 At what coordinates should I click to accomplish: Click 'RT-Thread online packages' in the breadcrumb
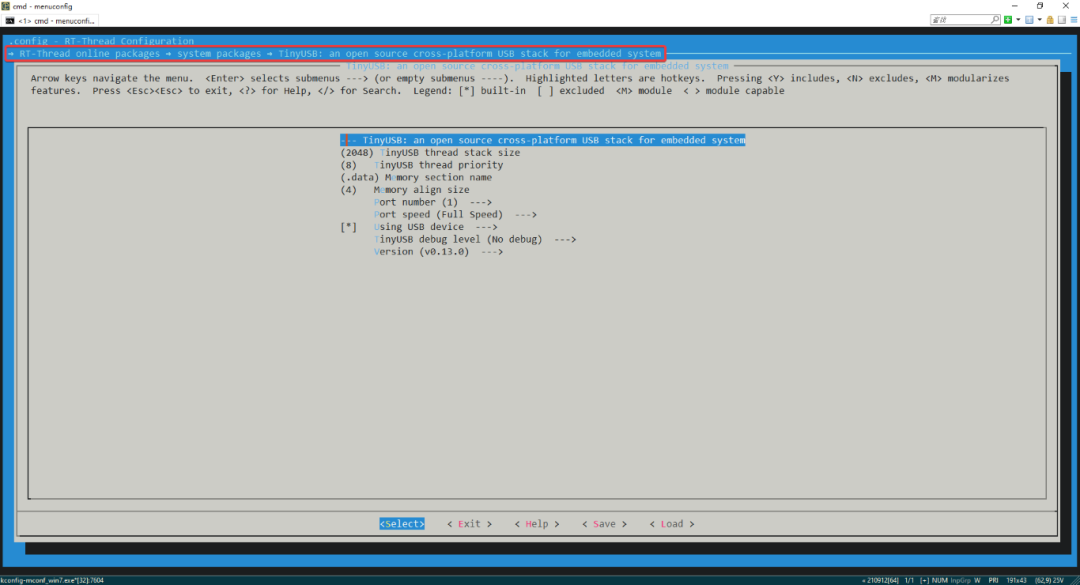pos(90,53)
